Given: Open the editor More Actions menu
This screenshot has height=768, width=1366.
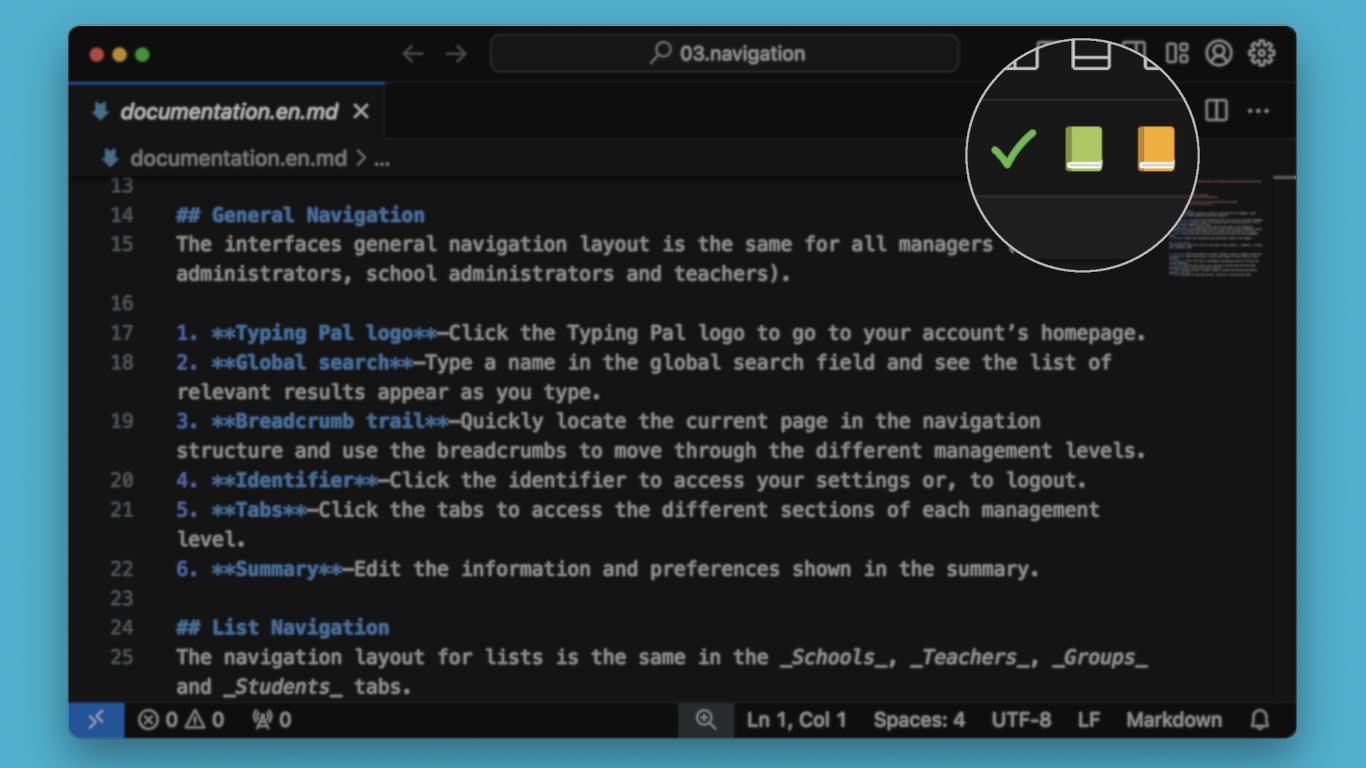Looking at the screenshot, I should (x=1259, y=111).
